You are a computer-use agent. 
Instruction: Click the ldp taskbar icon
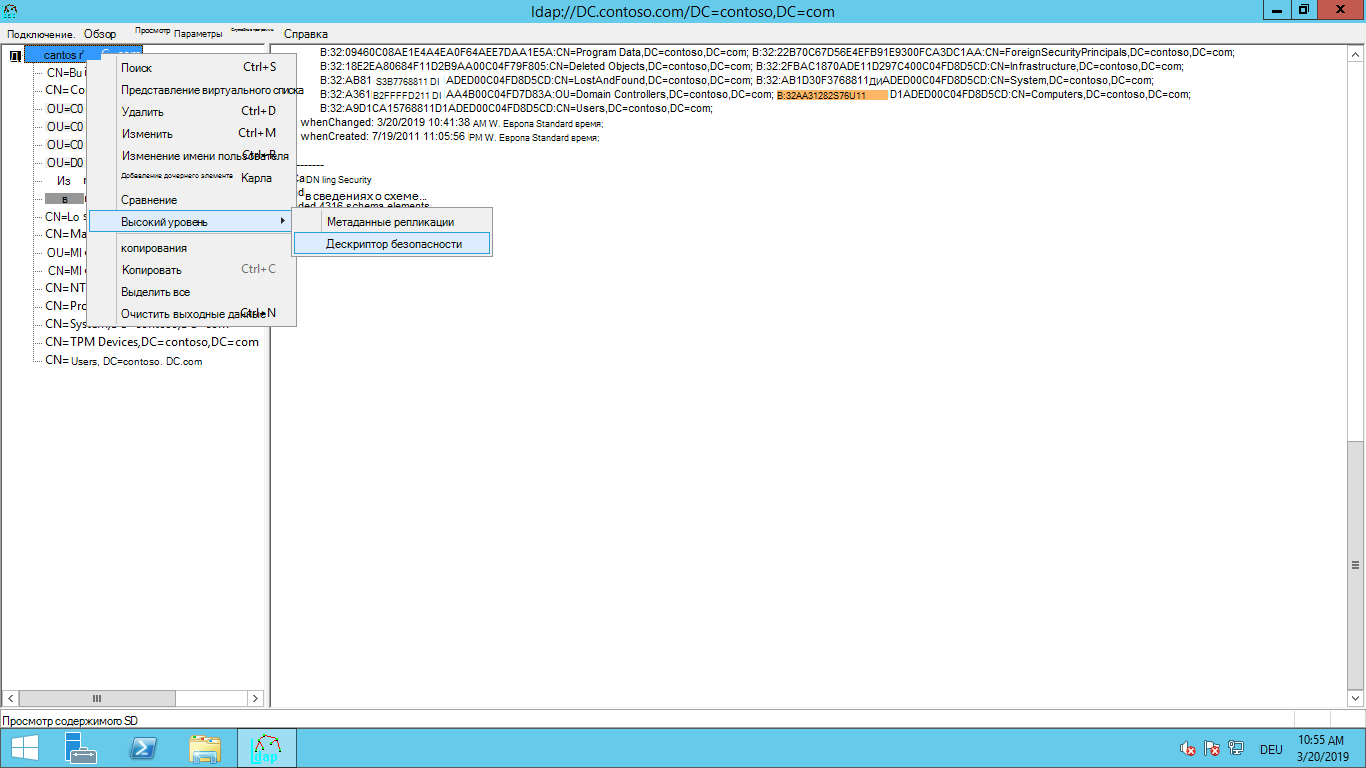[x=266, y=748]
